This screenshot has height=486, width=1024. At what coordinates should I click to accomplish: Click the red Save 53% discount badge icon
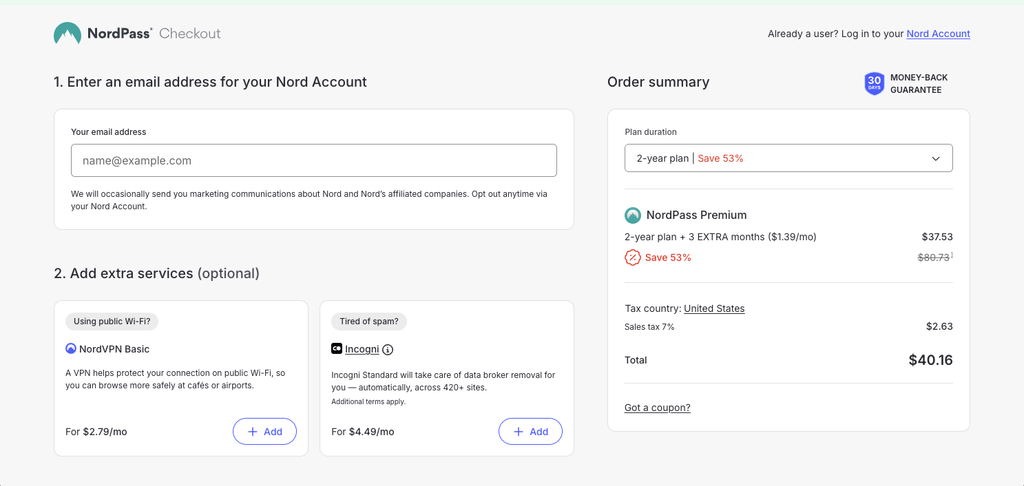pyautogui.click(x=632, y=257)
